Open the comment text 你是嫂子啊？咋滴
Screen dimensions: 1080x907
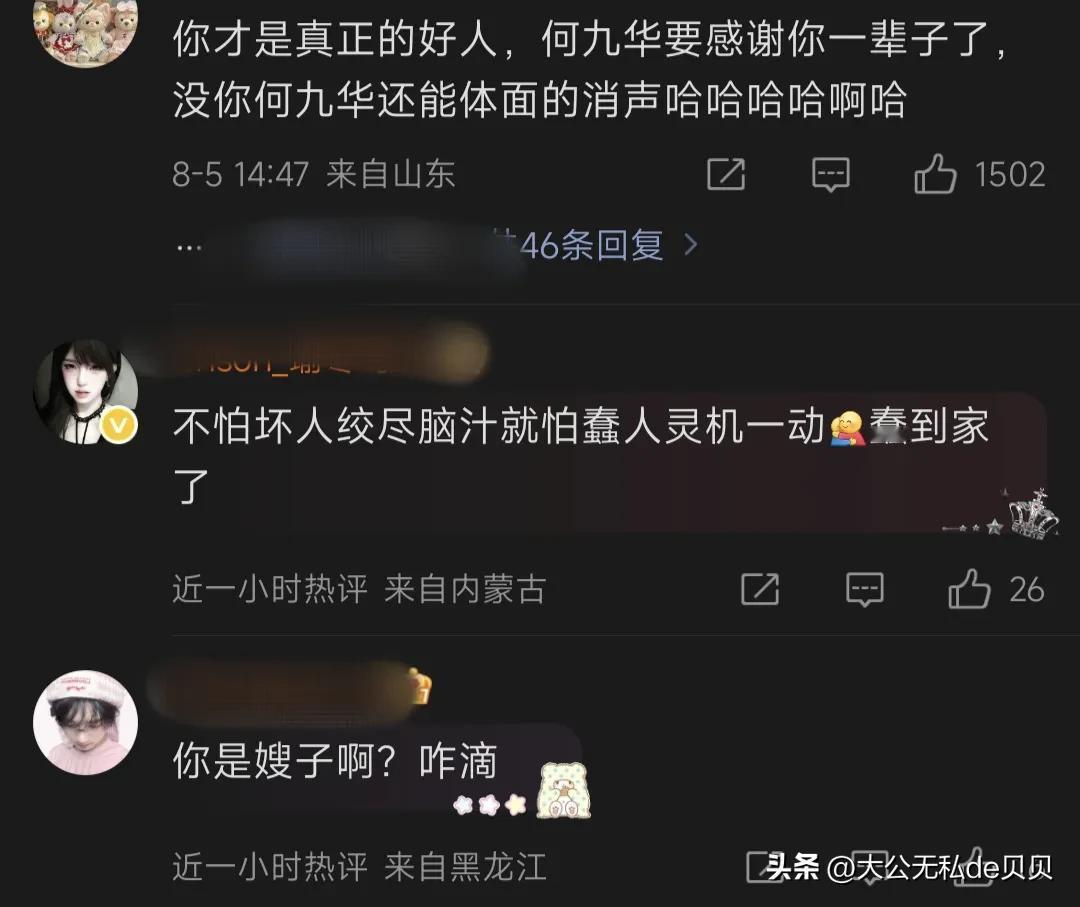point(335,762)
